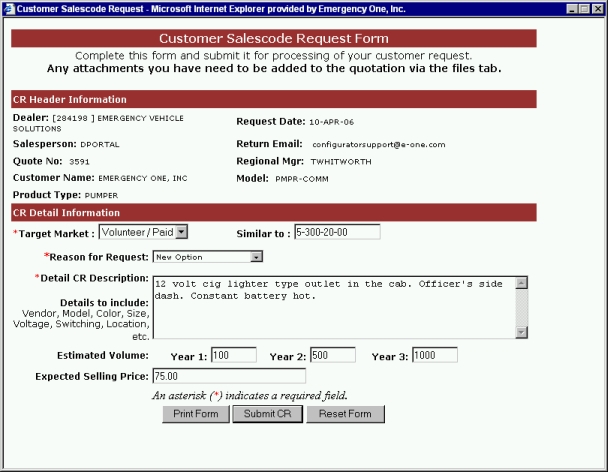Viewport: 608px width, 472px height.
Task: Click the CR Header Information heading
Action: [x=70, y=99]
